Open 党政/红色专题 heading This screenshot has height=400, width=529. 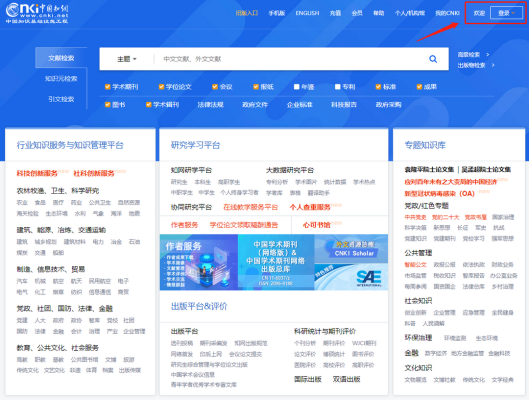pyautogui.click(x=426, y=206)
